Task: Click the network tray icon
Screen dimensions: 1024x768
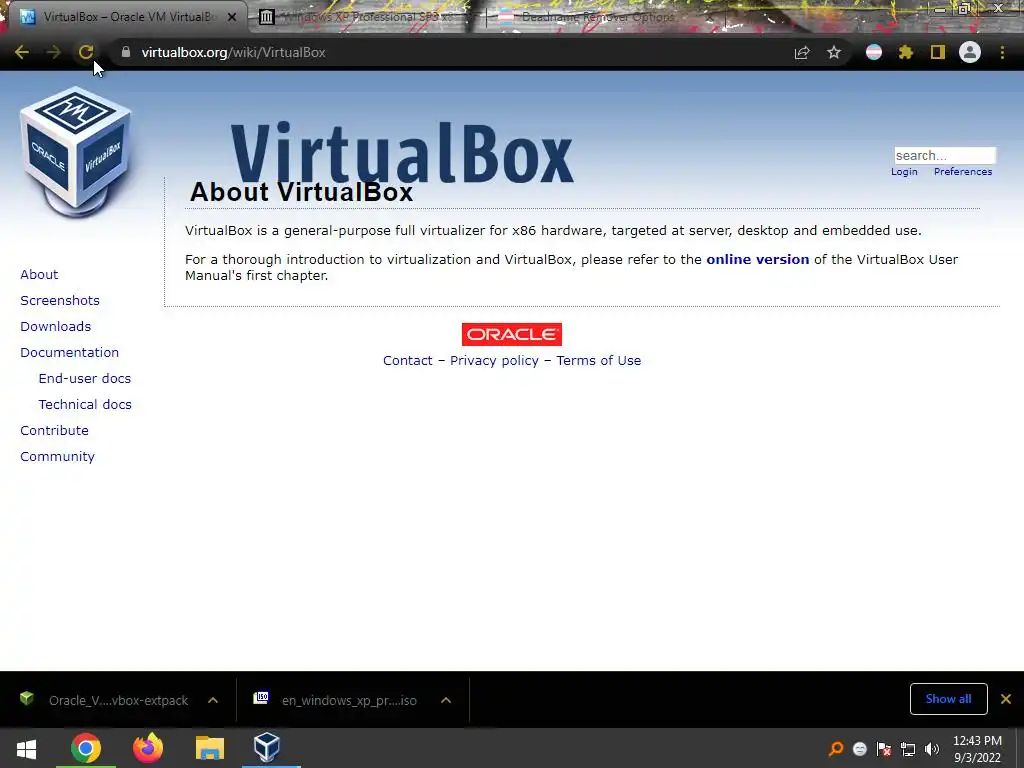Action: click(x=908, y=749)
